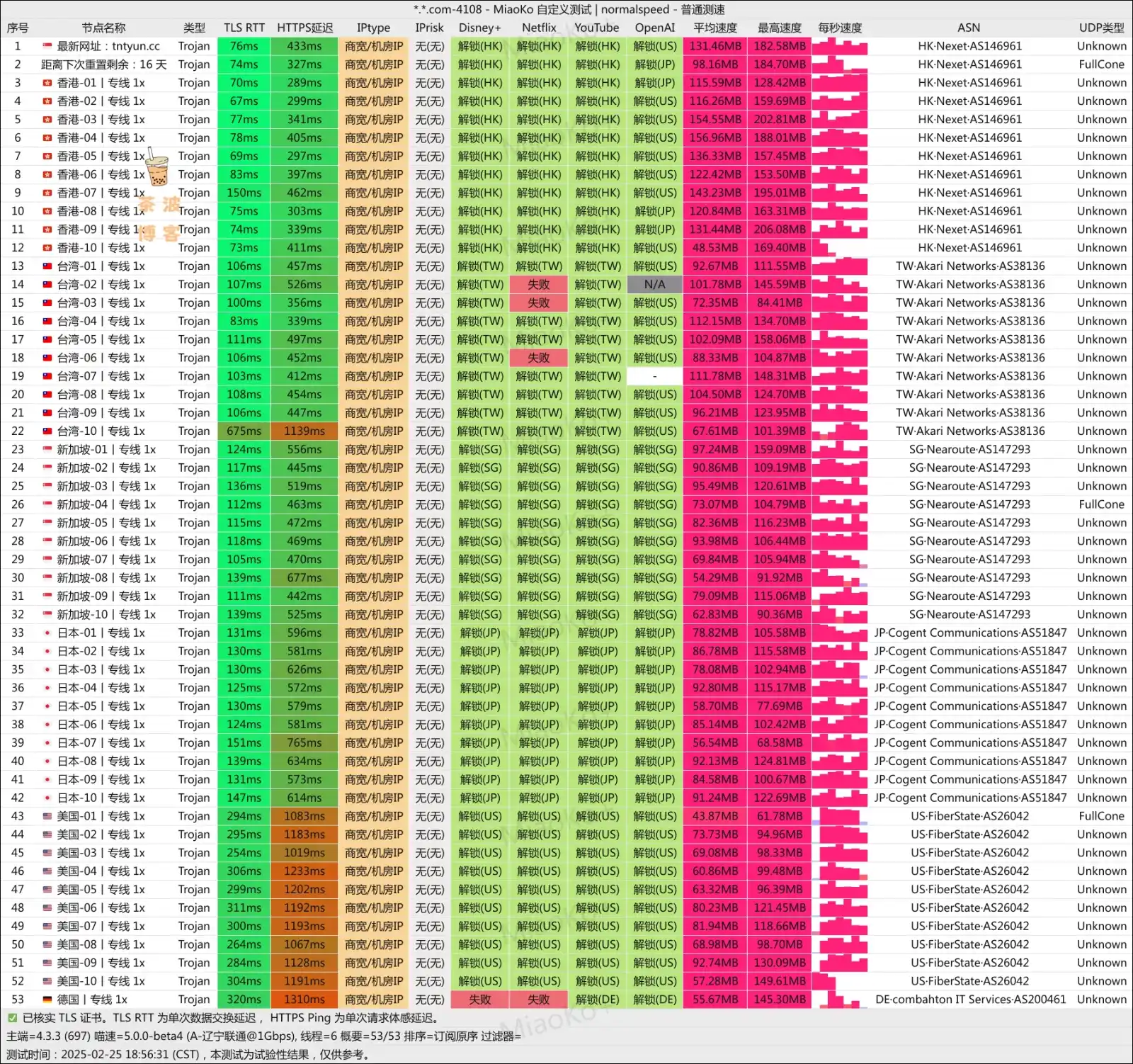Click the 1139ms HTTPS delay cell for 台湾-10
This screenshot has height=1064, width=1133.
tap(304, 431)
